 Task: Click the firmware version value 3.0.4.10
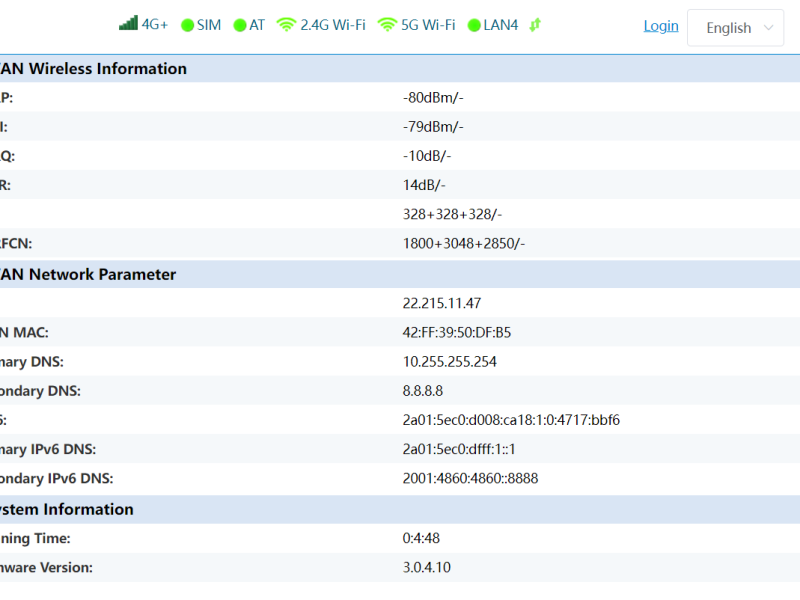426,567
